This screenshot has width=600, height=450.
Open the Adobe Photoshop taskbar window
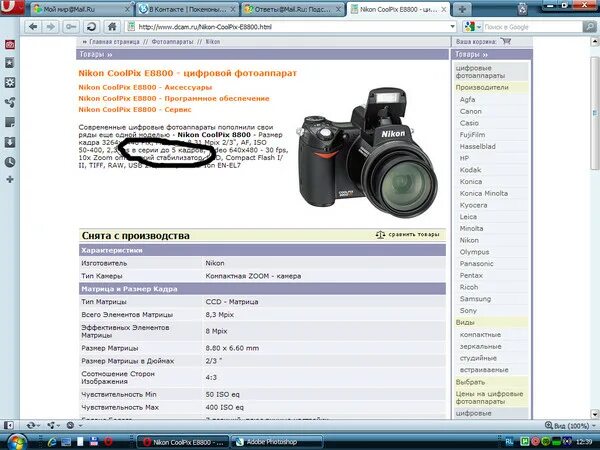coord(277,442)
